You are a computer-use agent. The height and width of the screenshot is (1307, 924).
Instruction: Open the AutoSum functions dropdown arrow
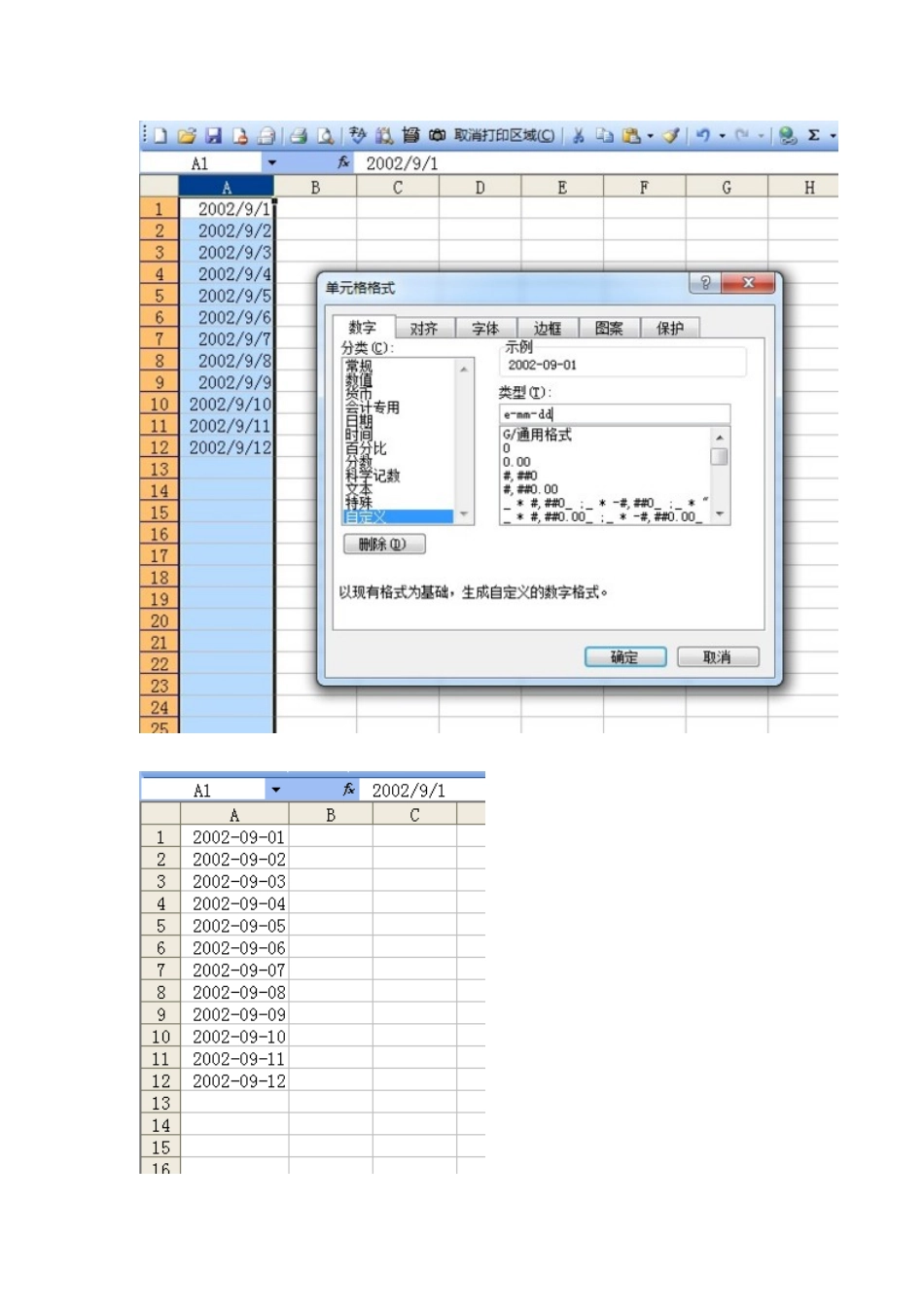(833, 136)
